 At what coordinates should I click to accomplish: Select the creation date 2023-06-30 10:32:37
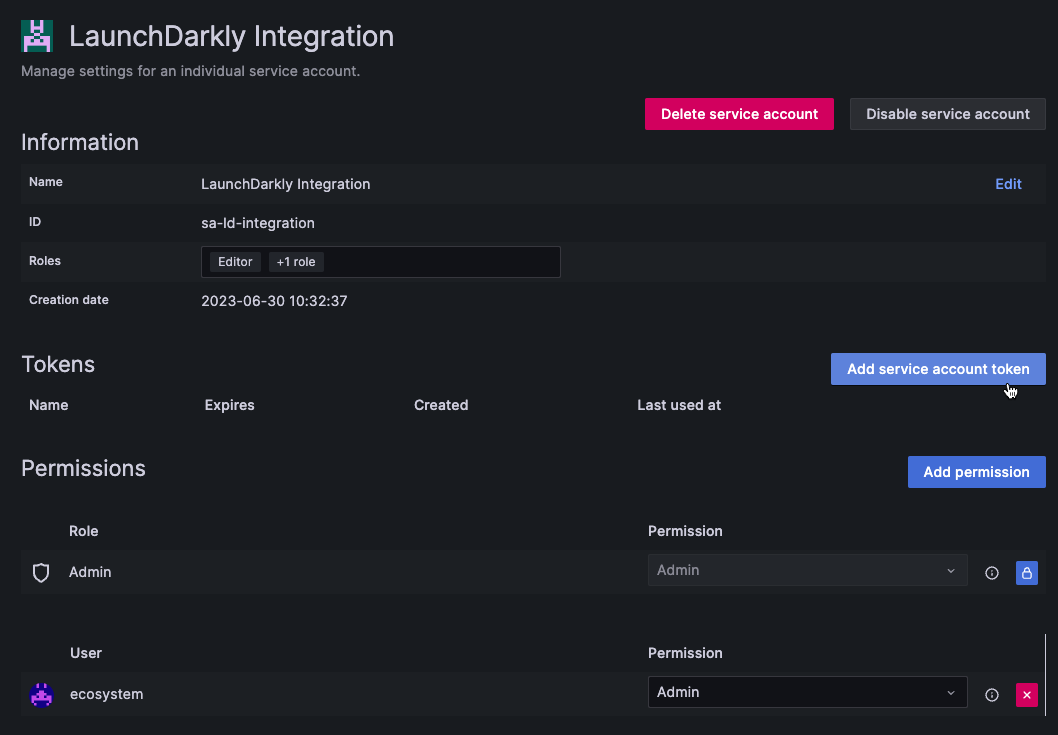(x=274, y=301)
